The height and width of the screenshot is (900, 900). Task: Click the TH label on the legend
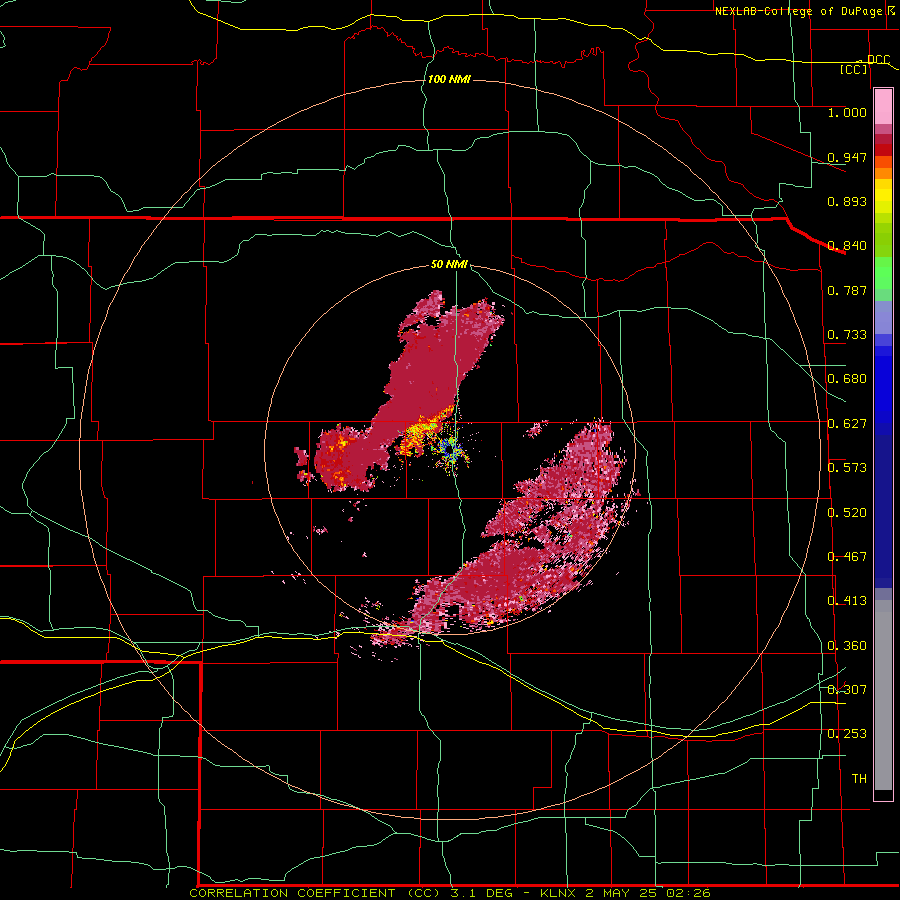click(x=859, y=779)
